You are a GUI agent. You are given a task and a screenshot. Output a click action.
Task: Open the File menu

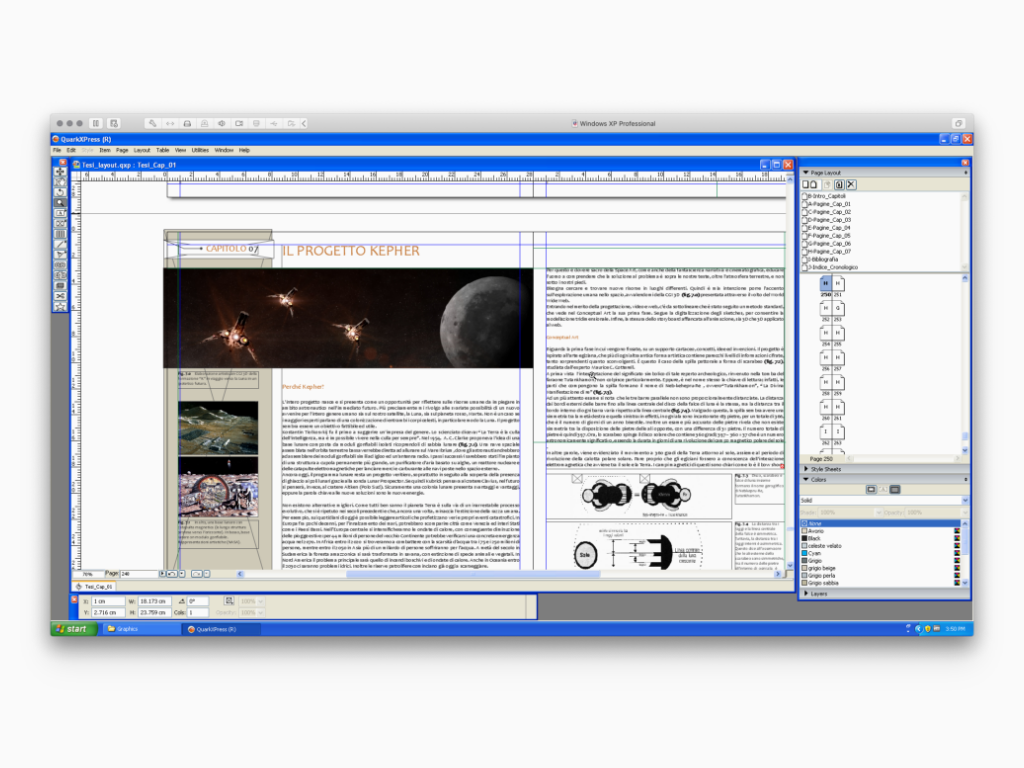(x=57, y=151)
